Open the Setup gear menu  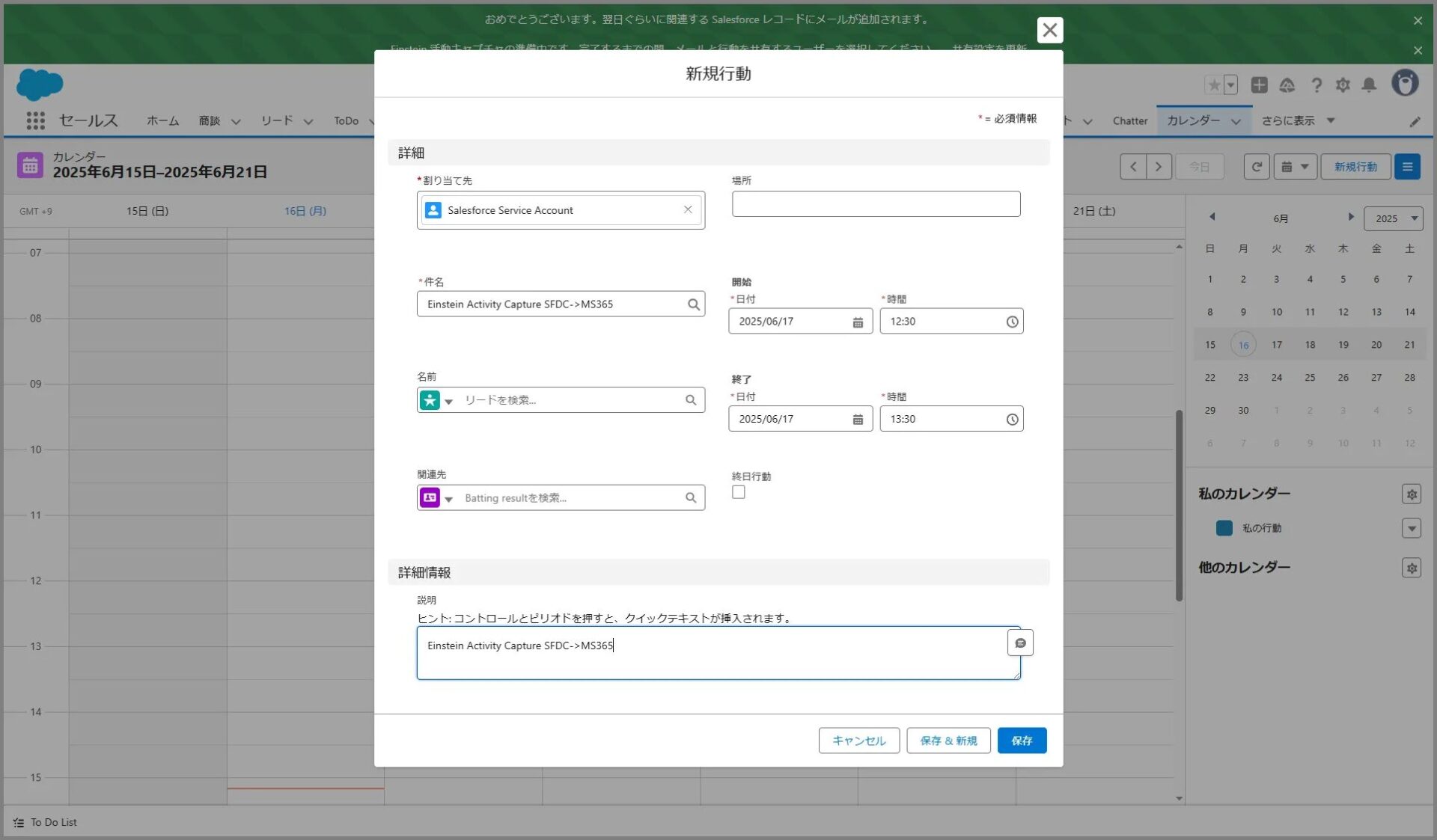1343,85
